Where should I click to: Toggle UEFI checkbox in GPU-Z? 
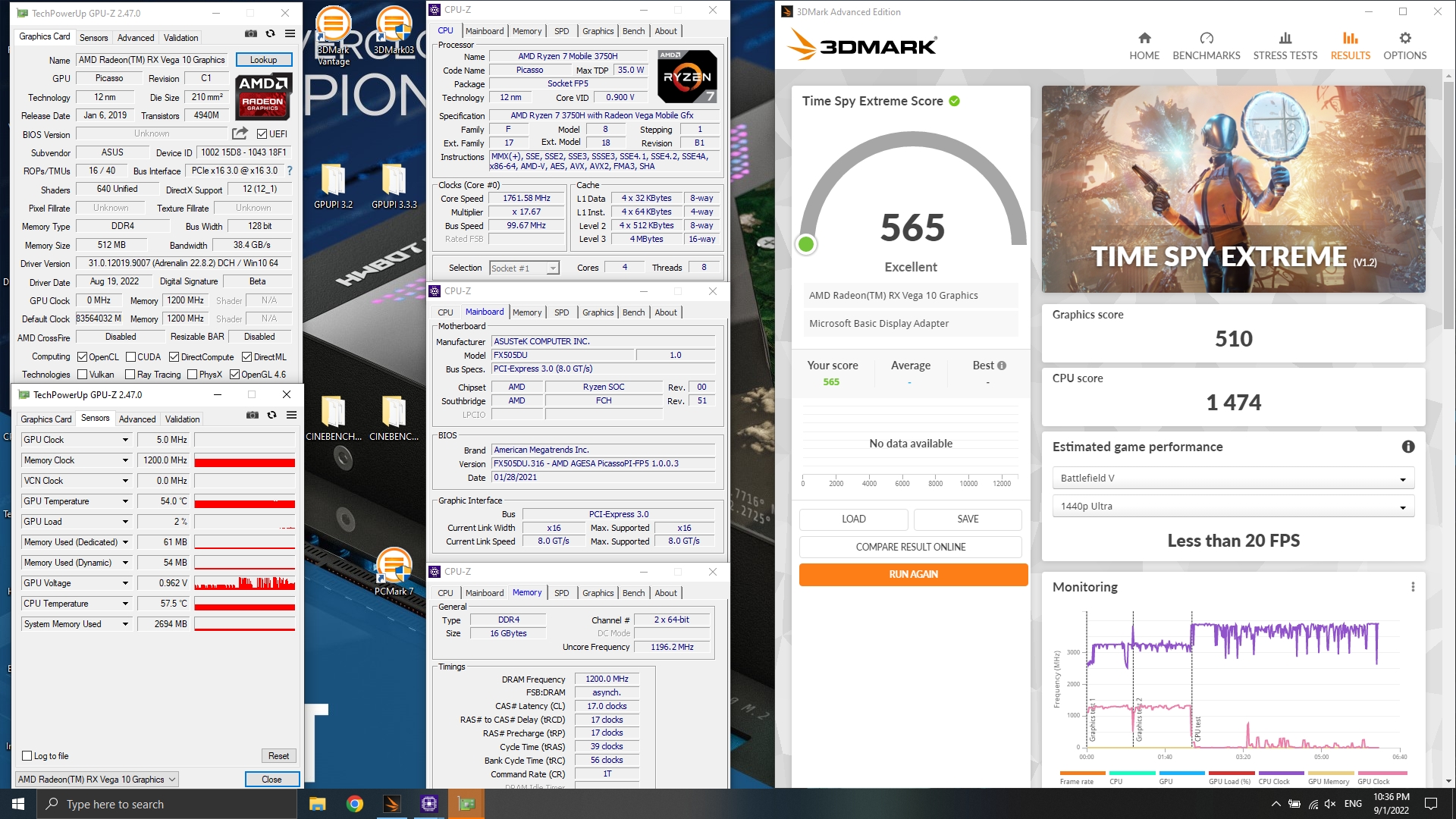click(262, 134)
